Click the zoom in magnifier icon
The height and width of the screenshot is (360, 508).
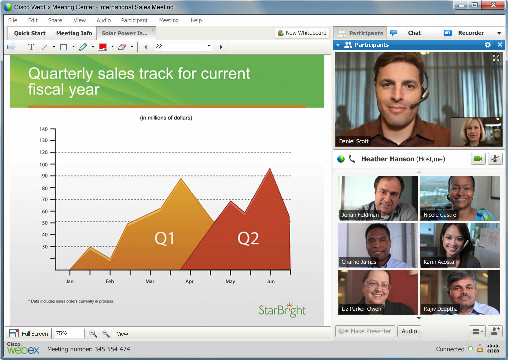(x=93, y=333)
